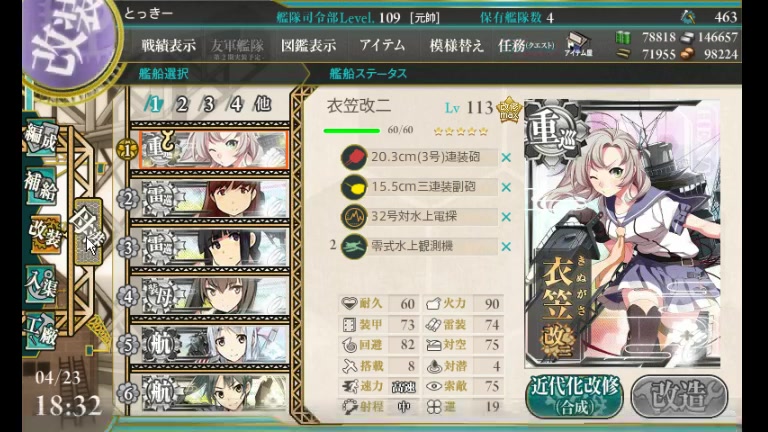
Task: Open the 編成 fleet composition sidebar icon
Action: point(42,138)
